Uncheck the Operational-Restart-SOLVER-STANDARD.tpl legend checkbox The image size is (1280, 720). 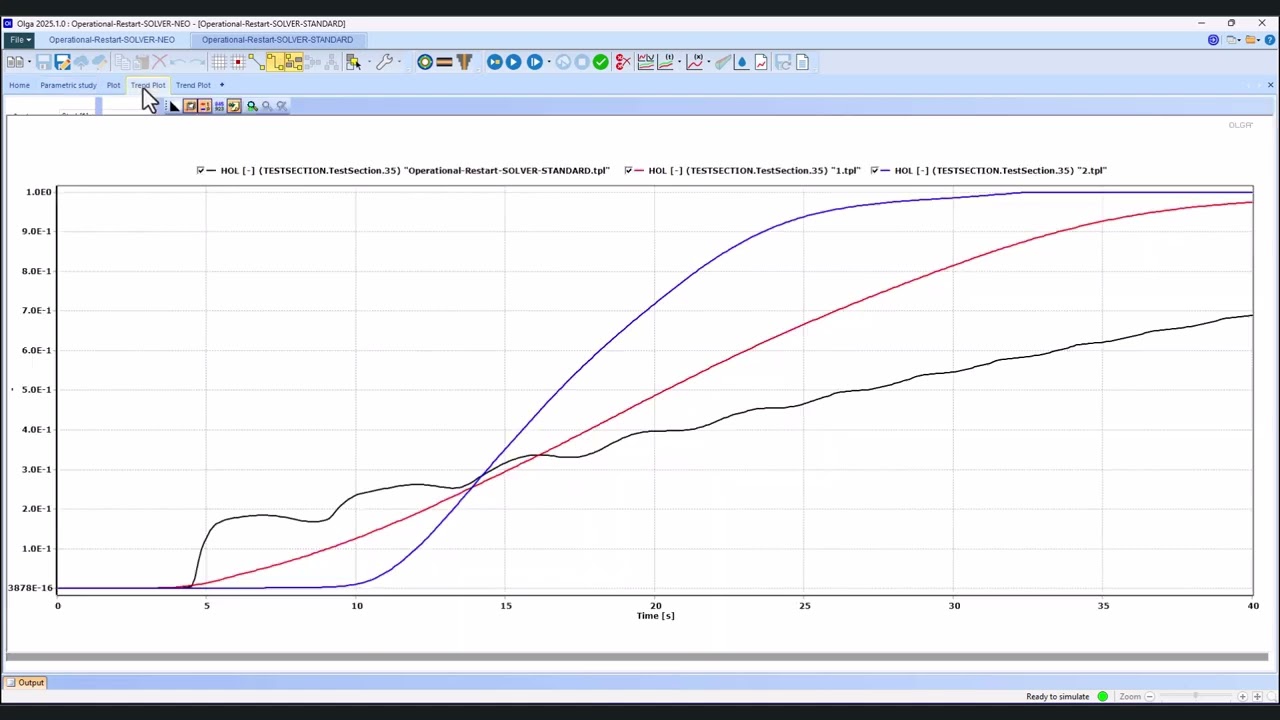point(200,170)
